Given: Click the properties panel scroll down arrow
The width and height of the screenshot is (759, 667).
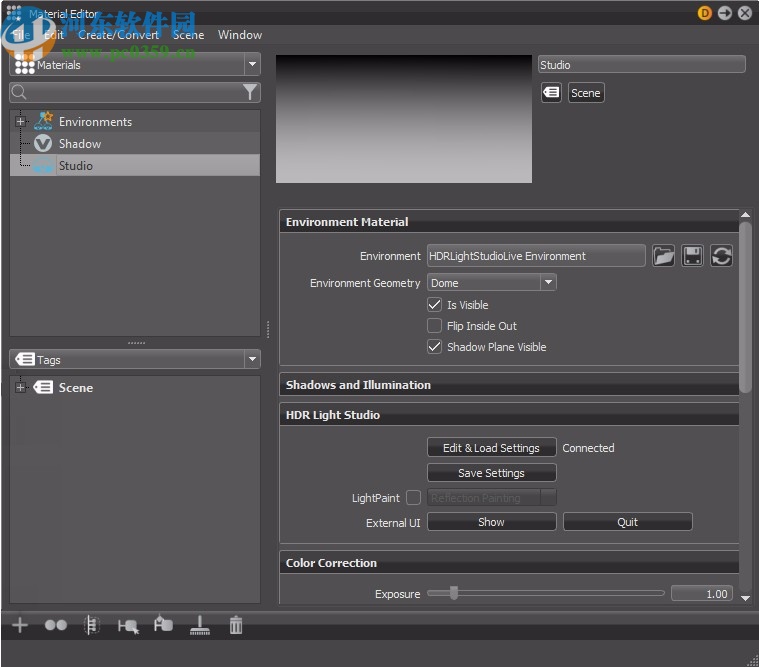Looking at the screenshot, I should coord(745,598).
